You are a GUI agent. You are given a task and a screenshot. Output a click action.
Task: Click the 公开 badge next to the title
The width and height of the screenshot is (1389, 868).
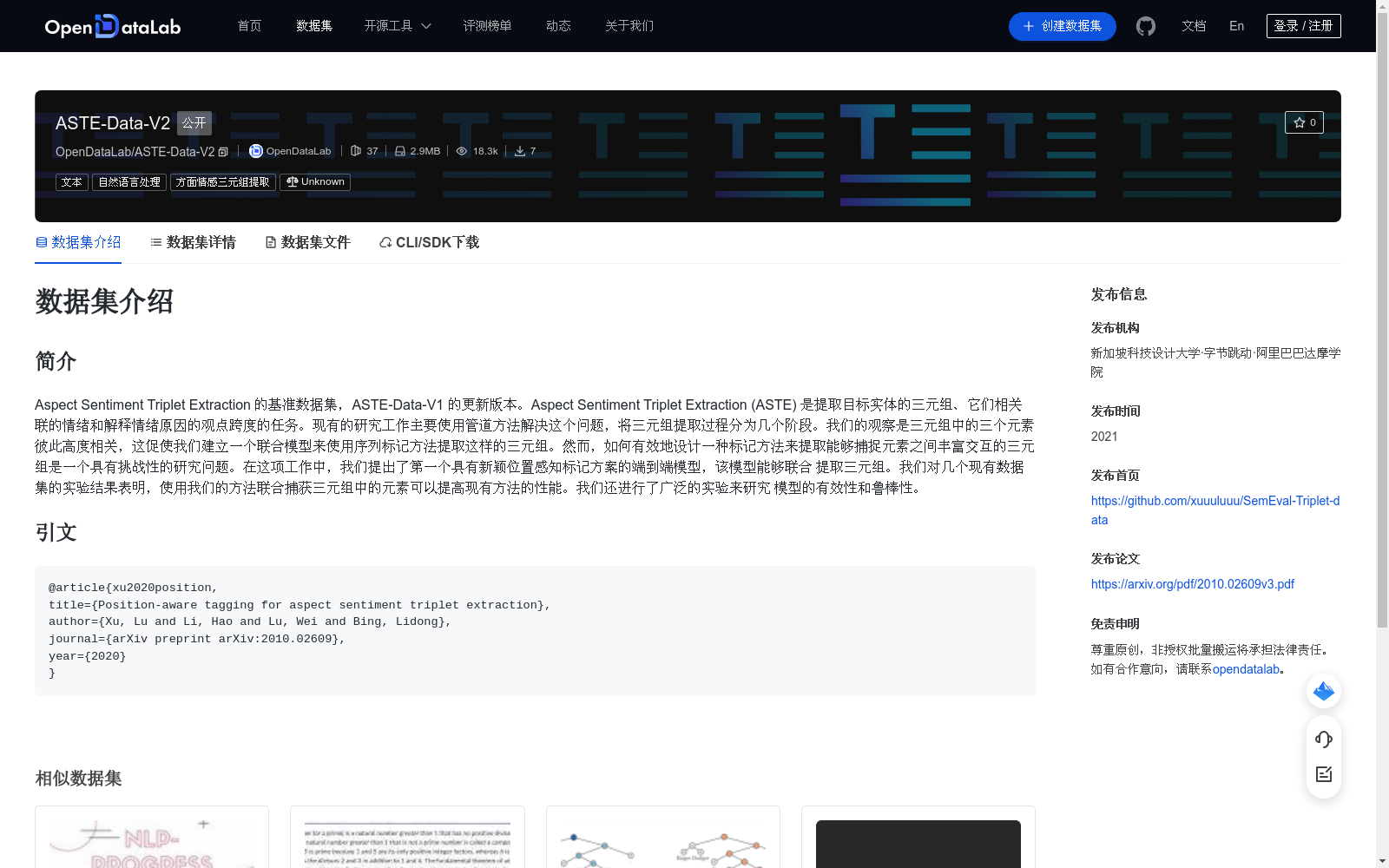[x=194, y=123]
